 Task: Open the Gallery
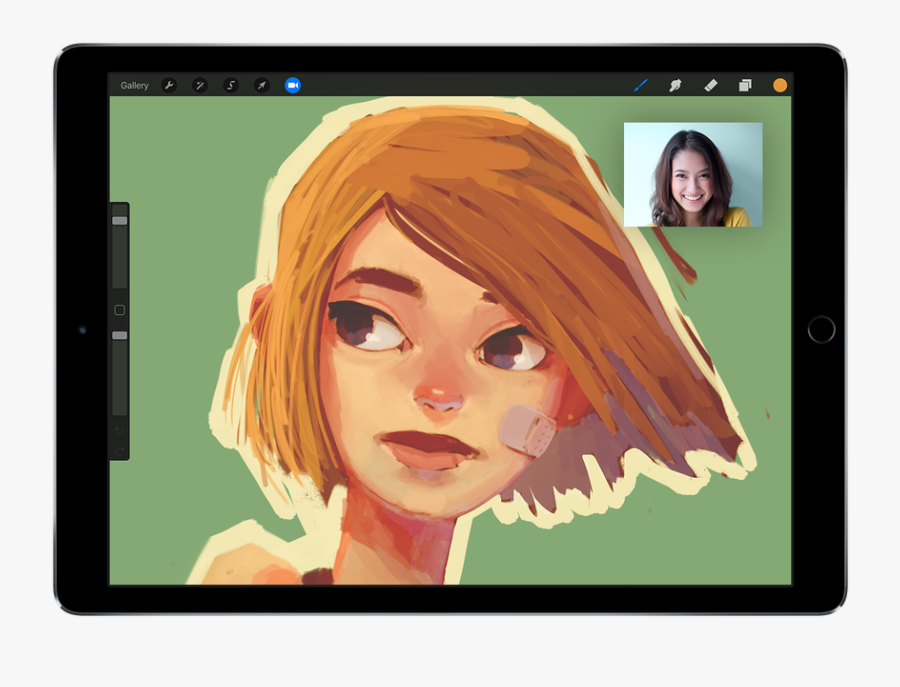(134, 86)
